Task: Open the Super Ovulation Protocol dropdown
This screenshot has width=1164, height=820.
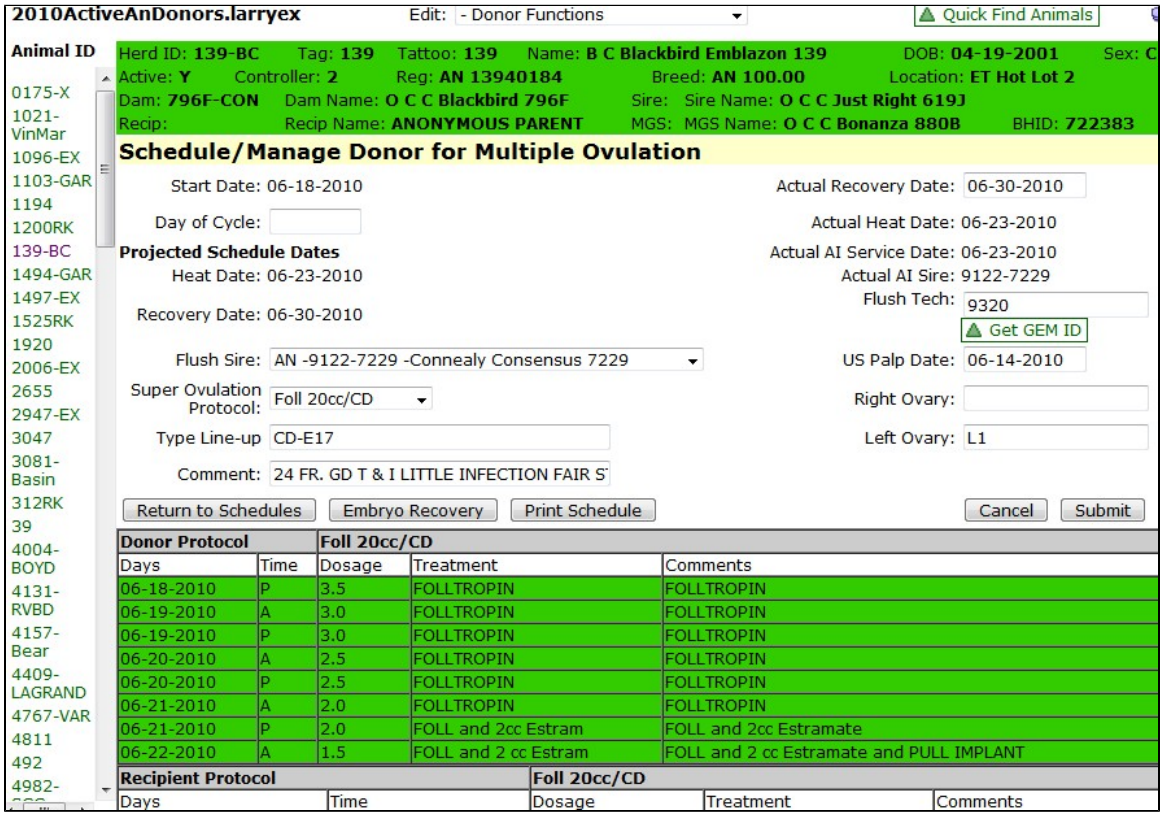Action: coord(350,399)
